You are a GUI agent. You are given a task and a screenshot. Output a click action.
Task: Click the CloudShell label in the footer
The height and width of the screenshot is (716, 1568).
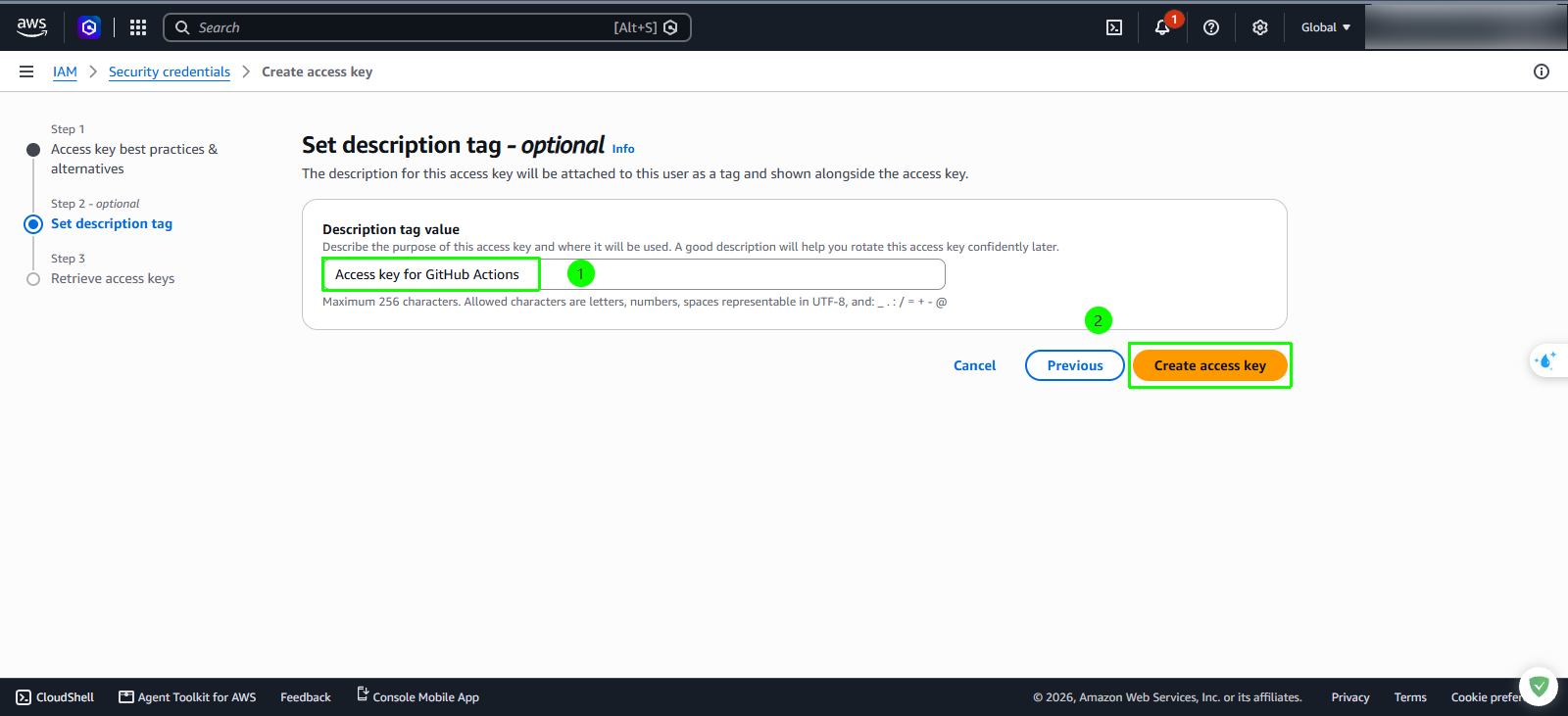[66, 697]
